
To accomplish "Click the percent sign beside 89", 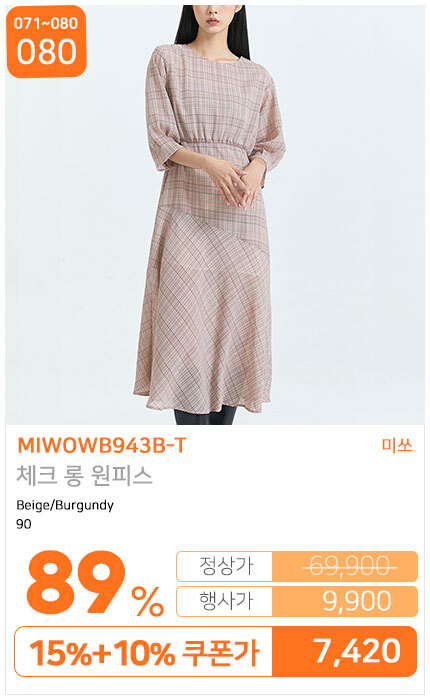I will (x=148, y=601).
